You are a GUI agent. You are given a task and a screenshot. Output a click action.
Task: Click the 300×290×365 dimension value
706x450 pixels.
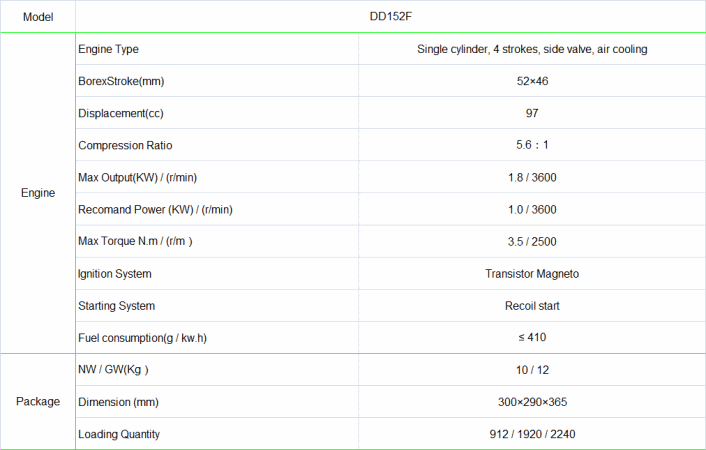pyautogui.click(x=532, y=402)
